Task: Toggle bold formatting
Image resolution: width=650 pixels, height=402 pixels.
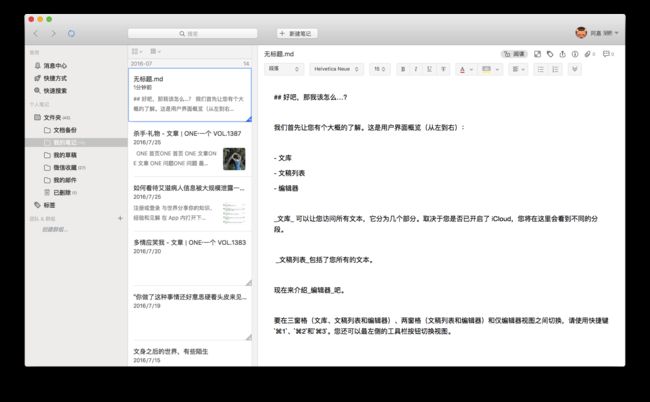Action: (x=403, y=69)
